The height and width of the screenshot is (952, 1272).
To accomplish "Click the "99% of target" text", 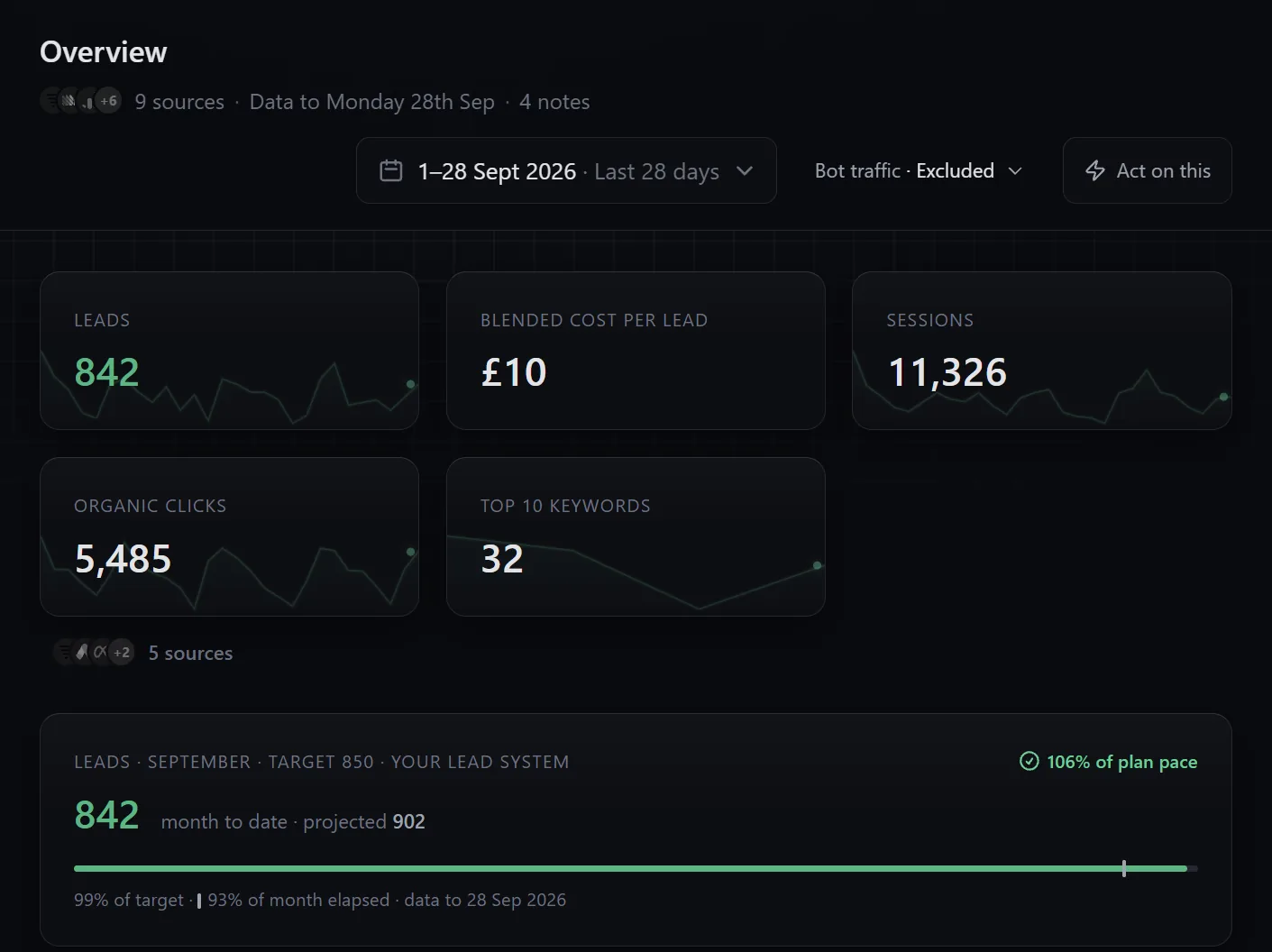I will (129, 900).
